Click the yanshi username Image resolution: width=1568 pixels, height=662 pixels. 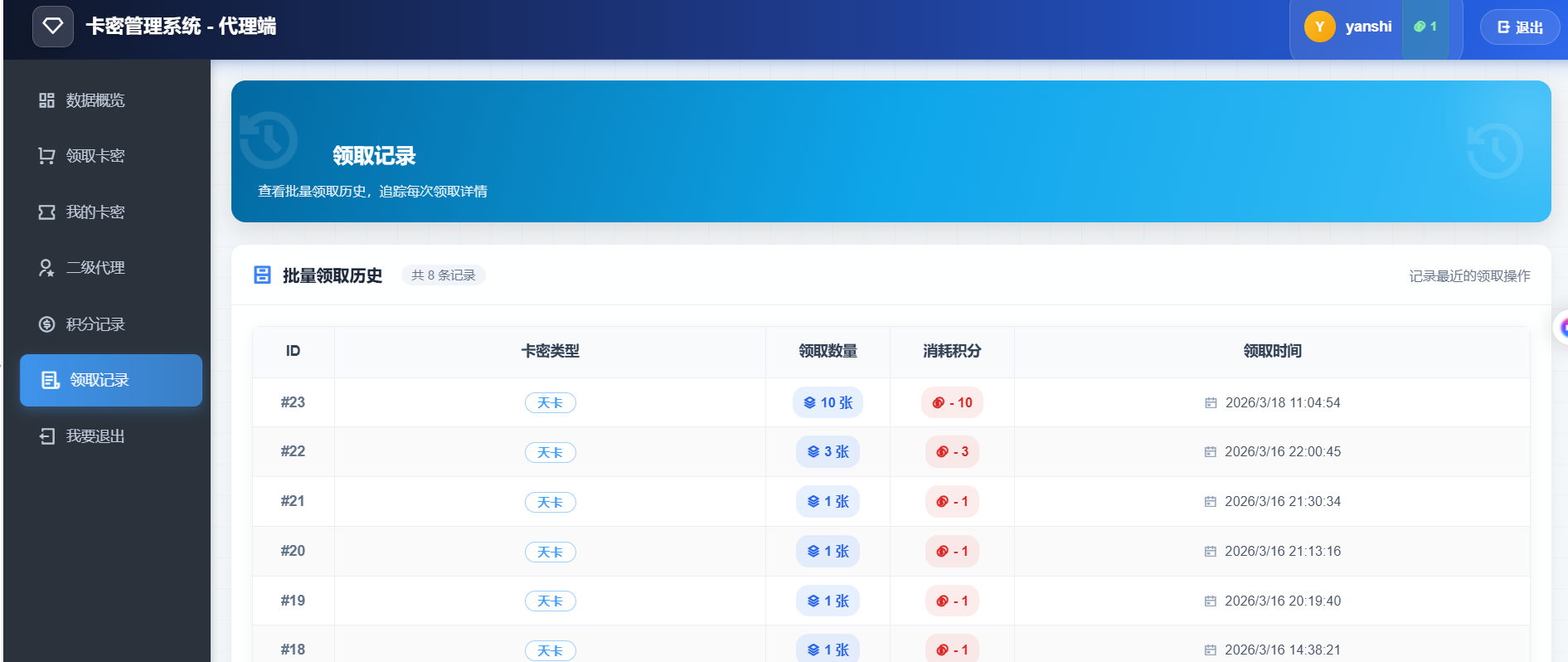(1368, 27)
